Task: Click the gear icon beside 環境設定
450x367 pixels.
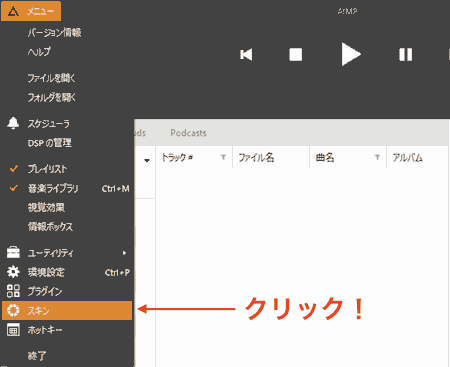Action: click(x=13, y=272)
